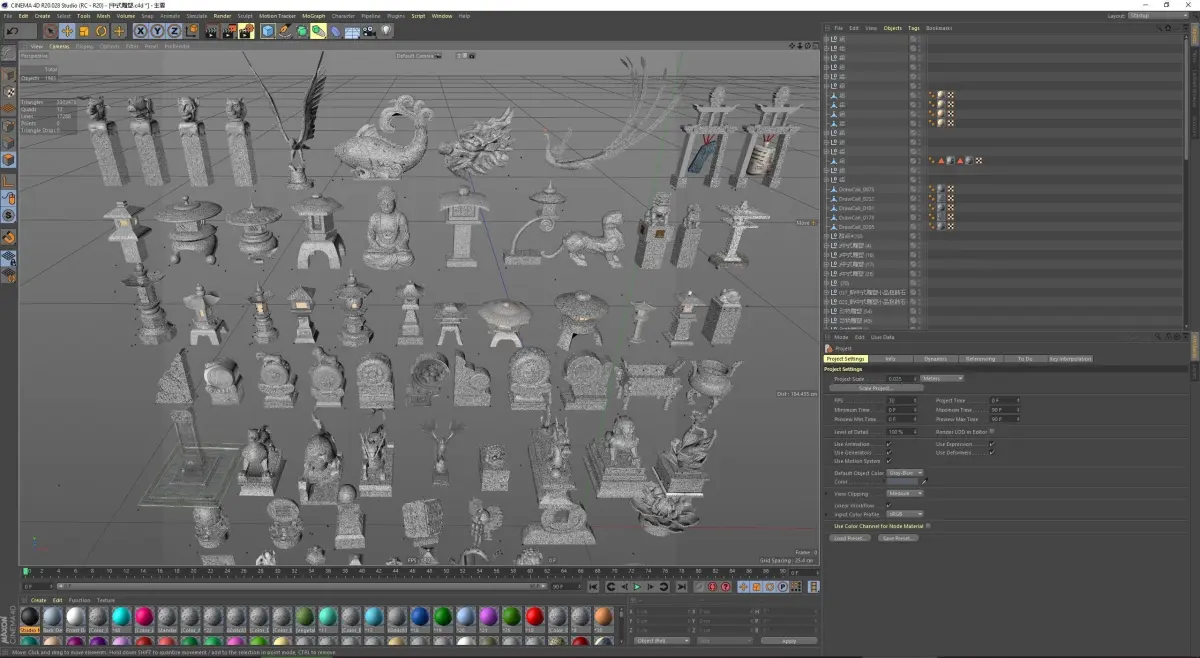Click the Deformer bend icon
The image size is (1200, 658).
336,31
